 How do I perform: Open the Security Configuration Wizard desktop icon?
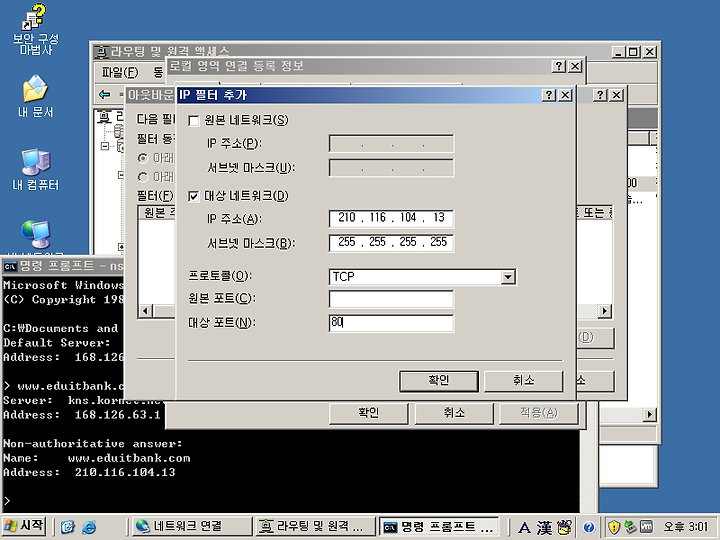[35, 30]
